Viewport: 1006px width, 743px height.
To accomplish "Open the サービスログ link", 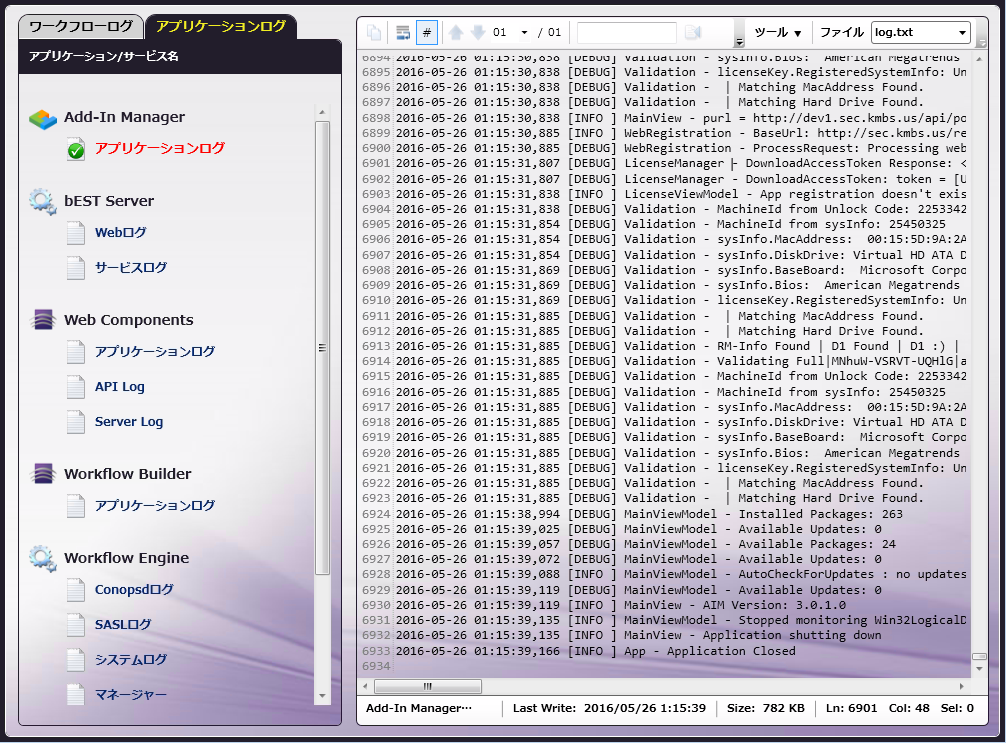I will [131, 268].
